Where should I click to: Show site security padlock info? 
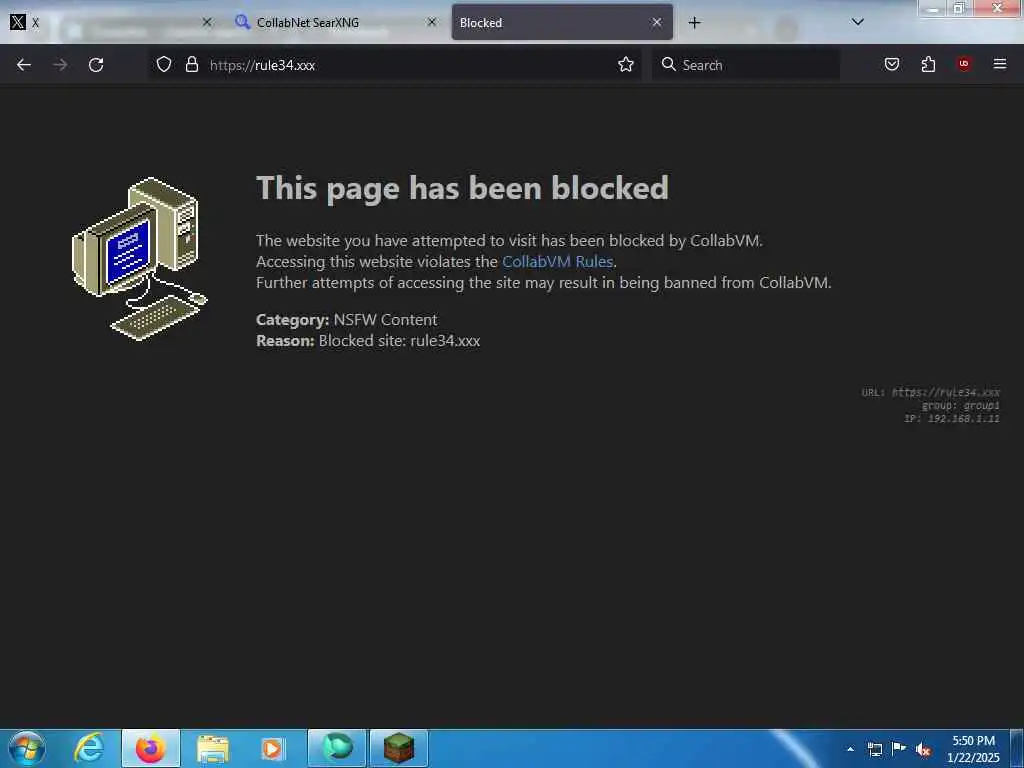click(191, 65)
